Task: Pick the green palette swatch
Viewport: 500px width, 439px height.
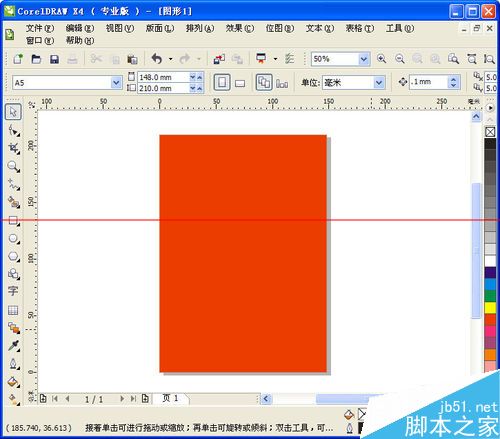Action: (490, 296)
